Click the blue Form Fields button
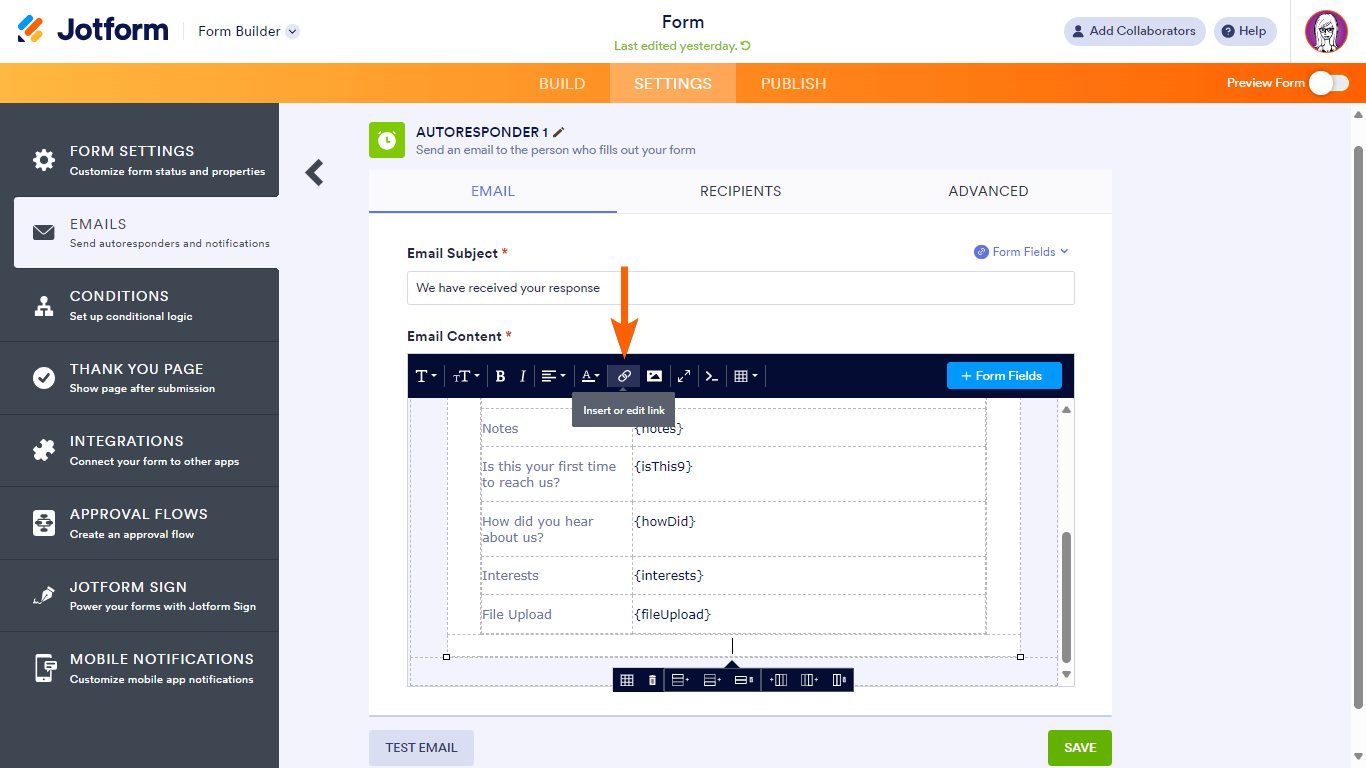The image size is (1366, 768). (x=1004, y=376)
